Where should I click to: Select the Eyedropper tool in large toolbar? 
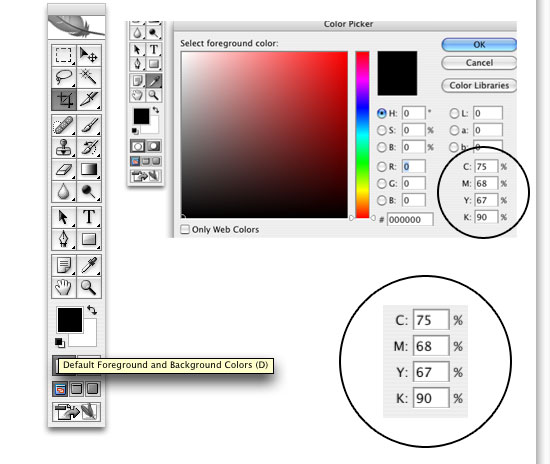tap(89, 265)
